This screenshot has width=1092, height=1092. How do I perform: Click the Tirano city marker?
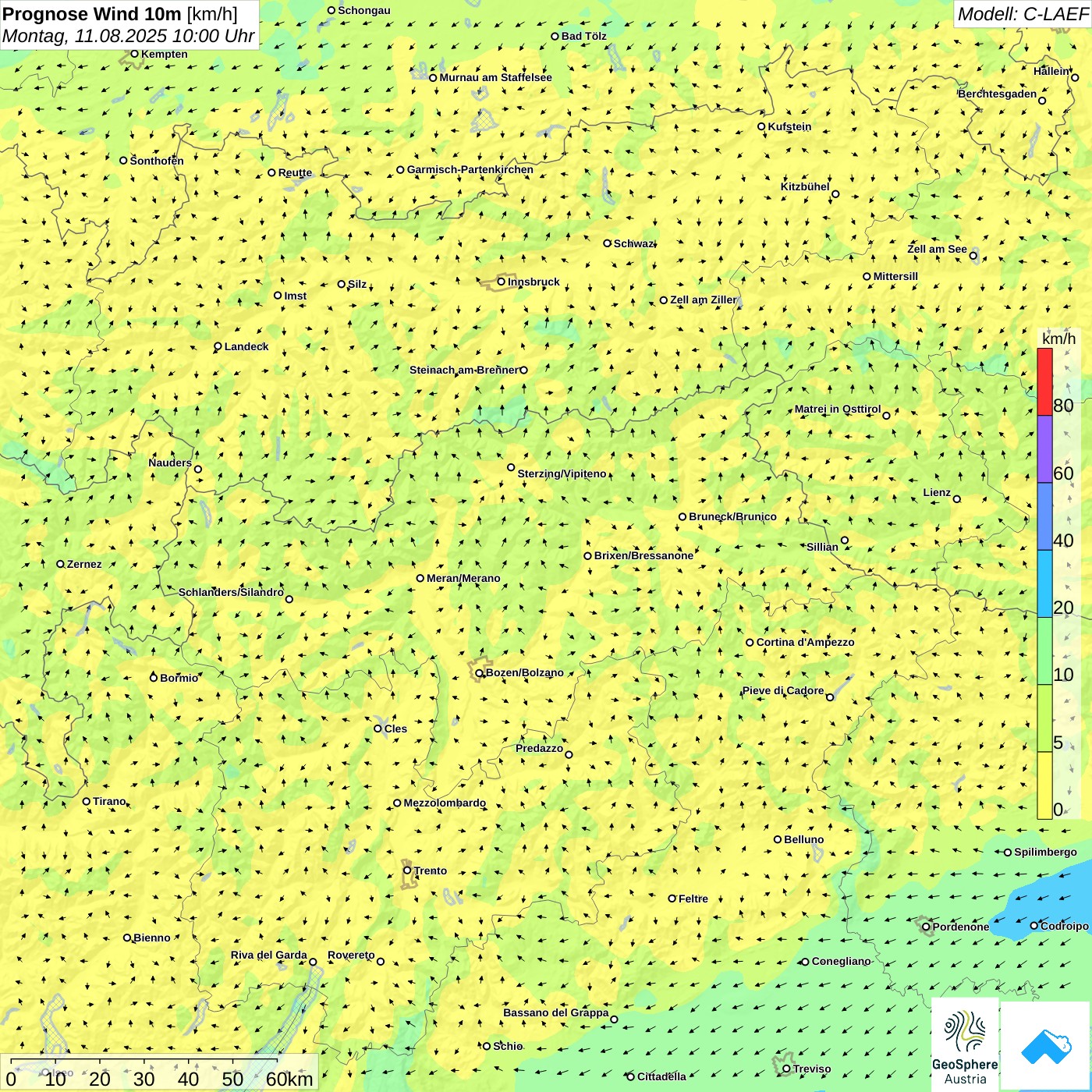point(87,801)
